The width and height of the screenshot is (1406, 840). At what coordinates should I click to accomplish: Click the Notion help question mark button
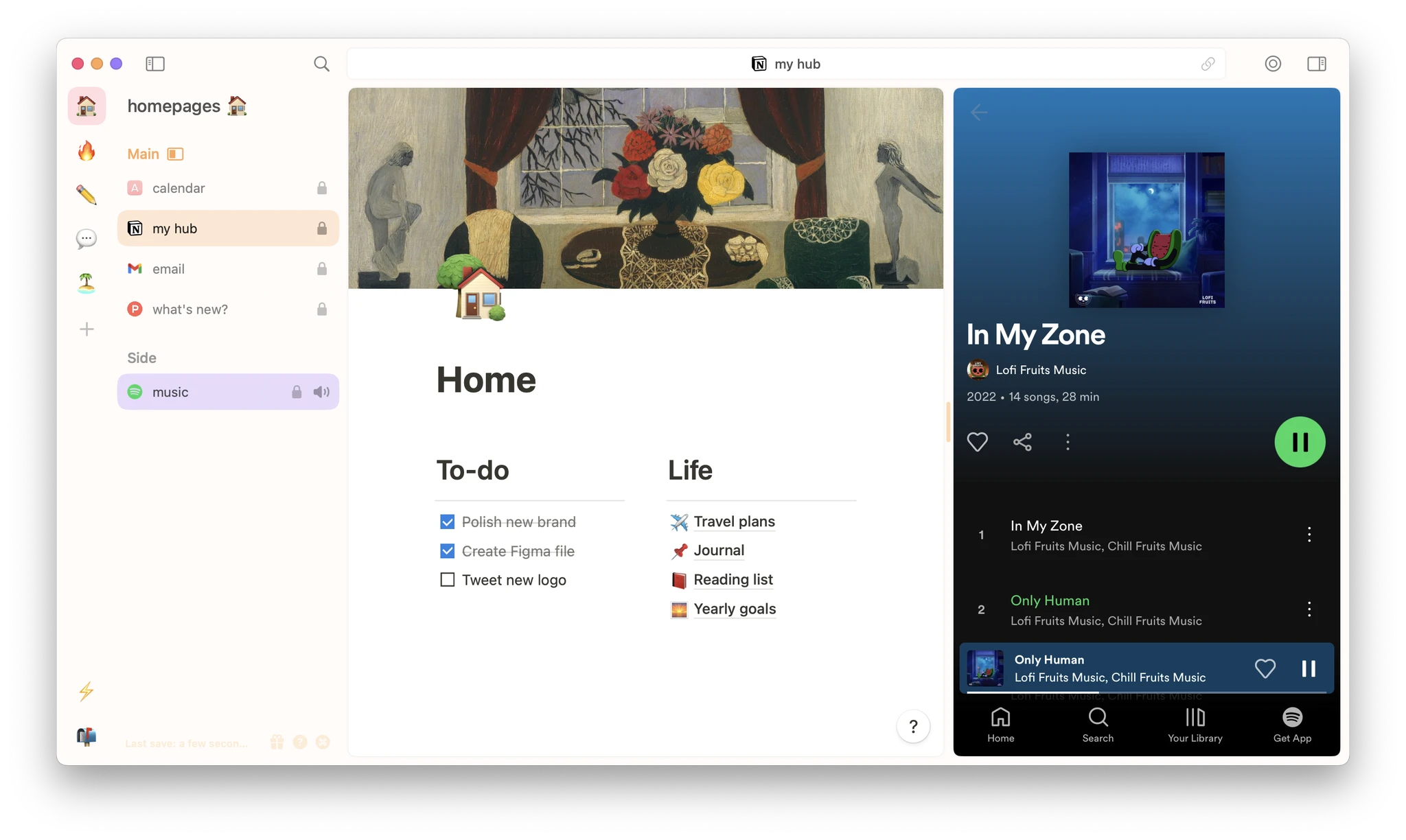pos(913,727)
